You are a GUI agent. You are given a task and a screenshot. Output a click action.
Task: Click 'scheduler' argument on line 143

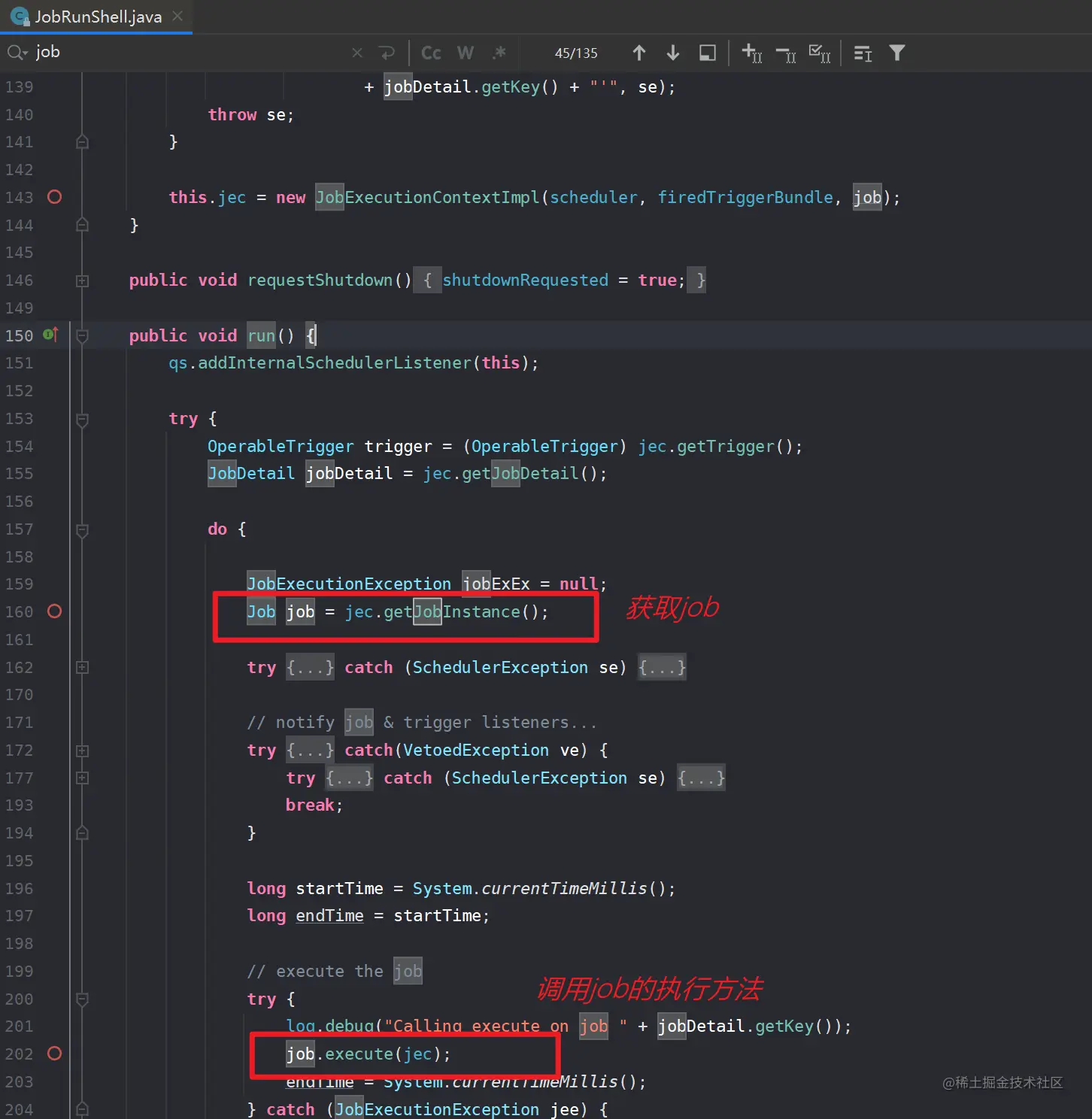[x=593, y=197]
